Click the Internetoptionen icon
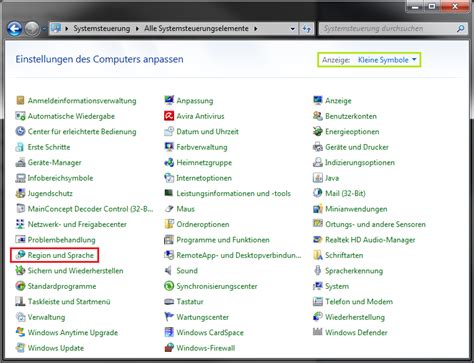This screenshot has height=363, width=474. tap(169, 178)
